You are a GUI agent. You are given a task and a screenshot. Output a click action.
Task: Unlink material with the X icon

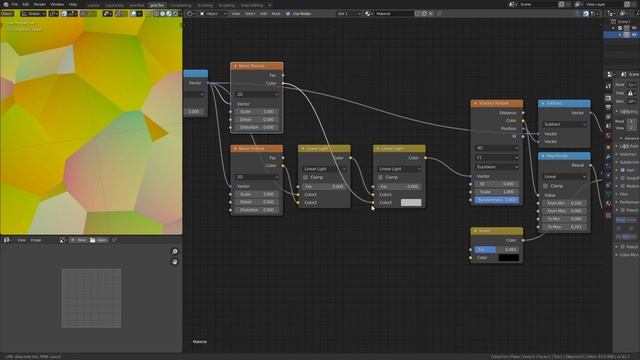coord(431,13)
